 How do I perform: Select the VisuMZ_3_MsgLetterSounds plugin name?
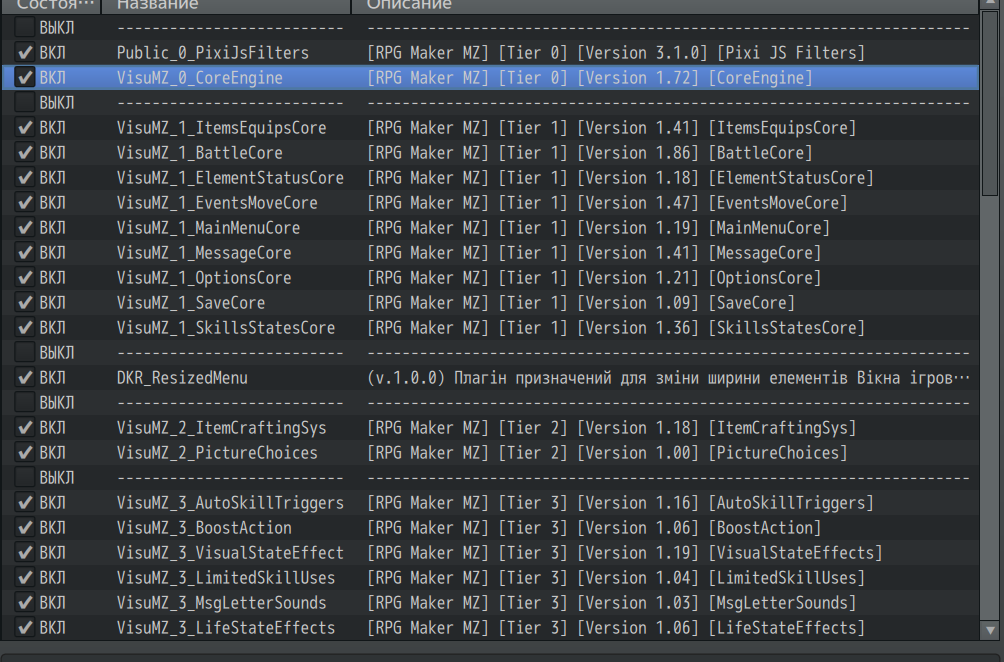222,602
